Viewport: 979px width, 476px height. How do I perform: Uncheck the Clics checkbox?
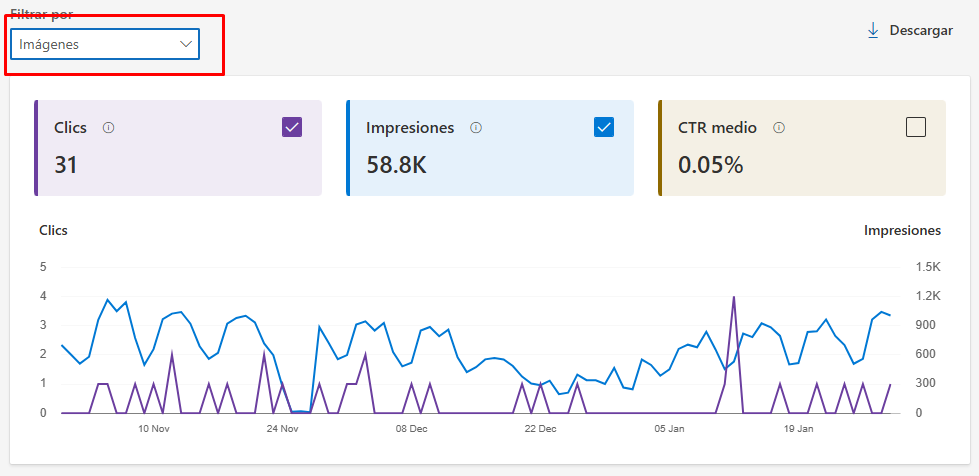(292, 127)
